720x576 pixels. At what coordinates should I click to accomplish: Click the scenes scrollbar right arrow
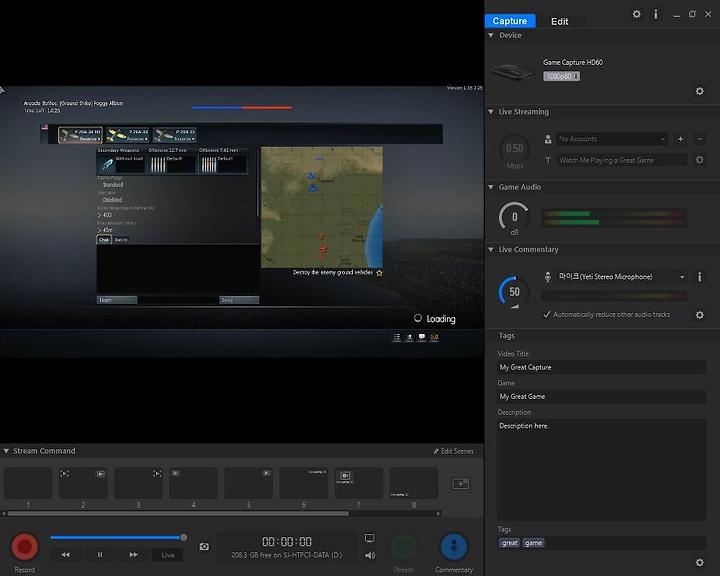(439, 514)
